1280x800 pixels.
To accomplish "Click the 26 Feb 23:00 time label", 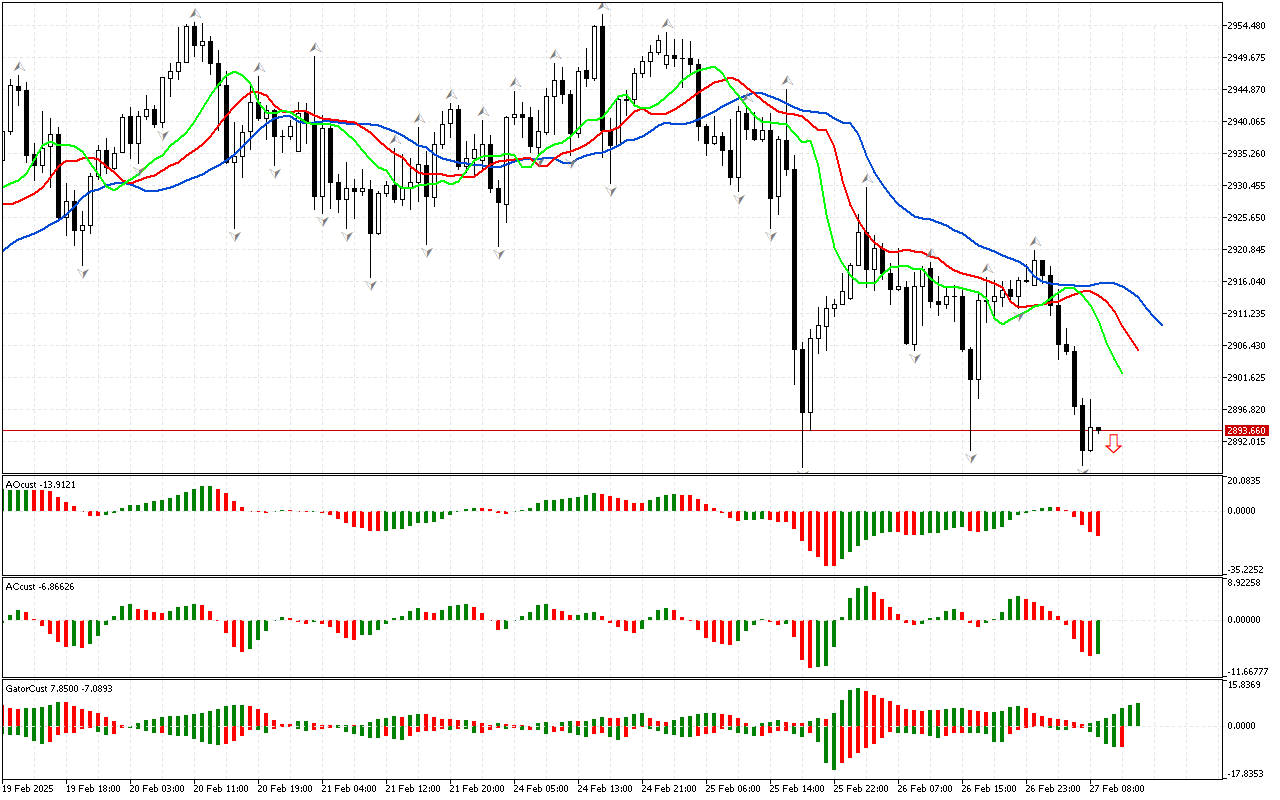I will point(1053,789).
